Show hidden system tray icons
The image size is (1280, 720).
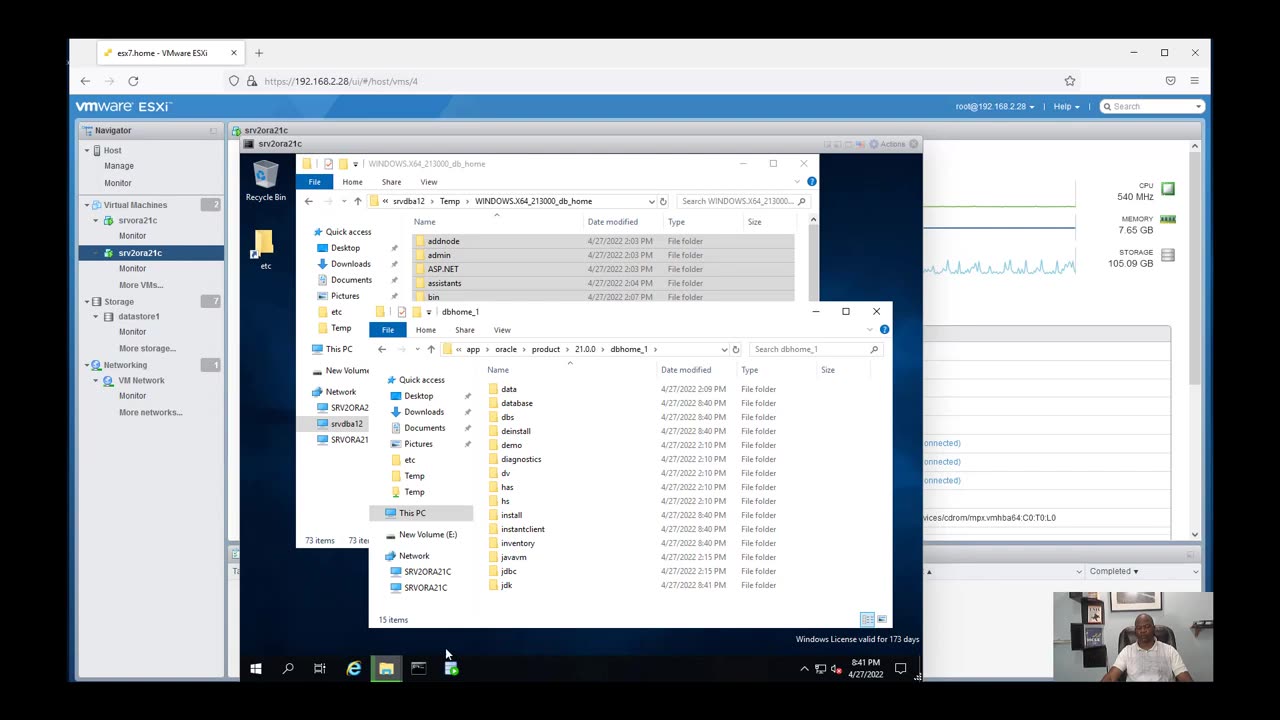coord(804,668)
